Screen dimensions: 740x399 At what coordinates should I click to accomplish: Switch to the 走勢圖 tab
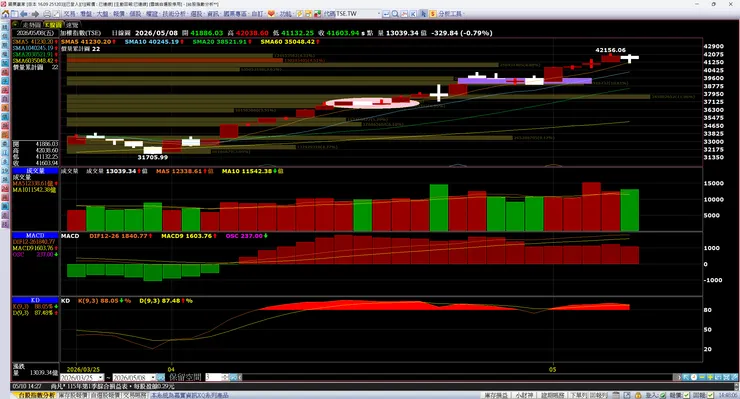point(31,25)
